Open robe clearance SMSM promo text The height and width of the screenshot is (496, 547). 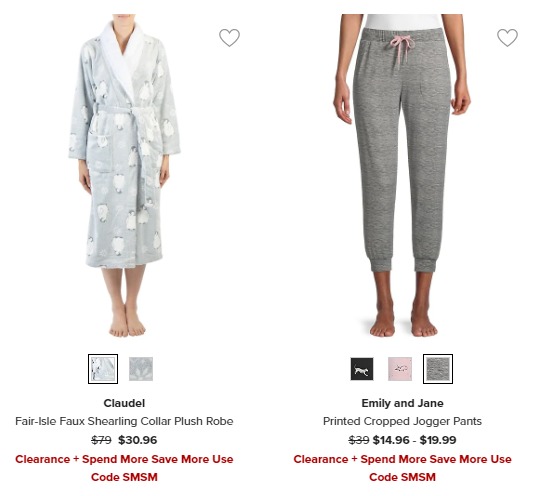coord(124,468)
